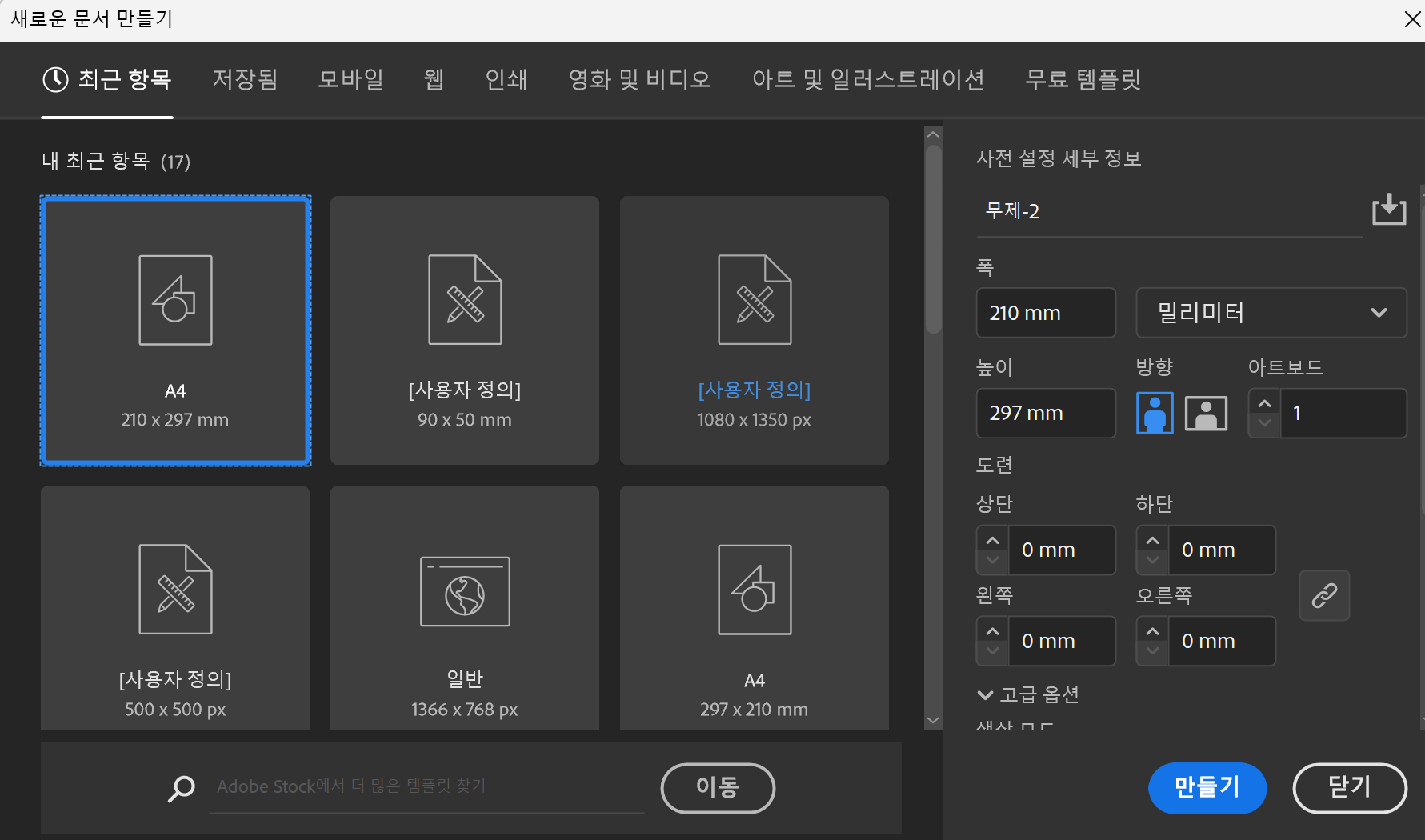
Task: Toggle the chain icon linking bleed values
Action: (x=1324, y=595)
